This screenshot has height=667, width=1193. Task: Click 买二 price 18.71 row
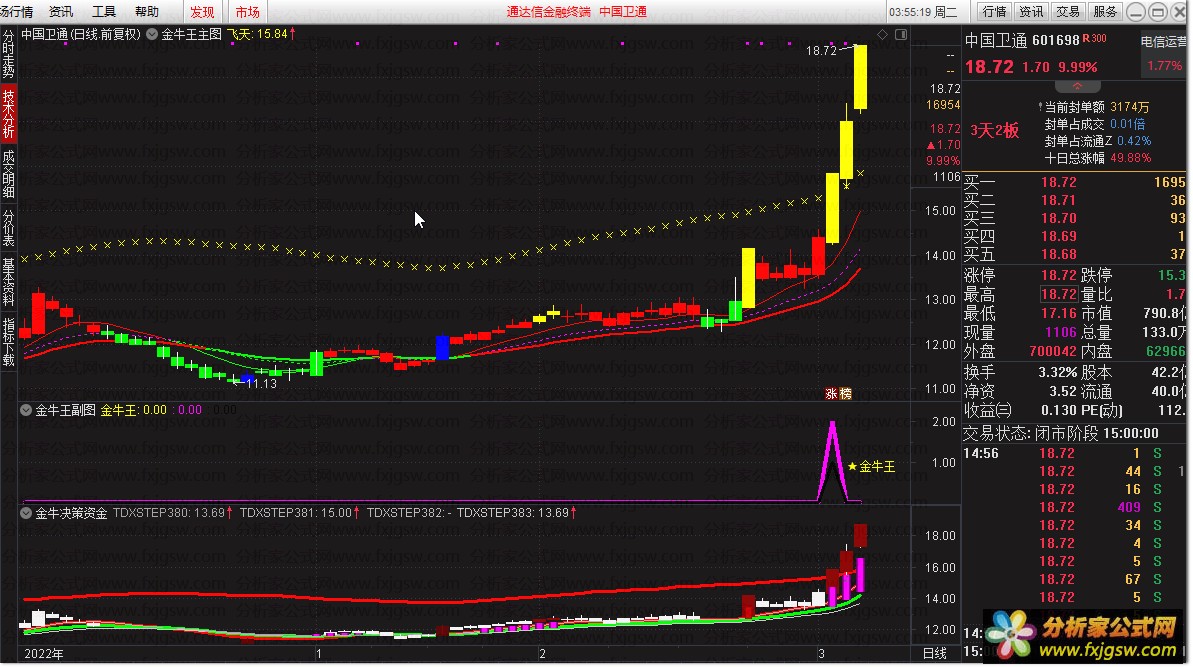click(1074, 200)
